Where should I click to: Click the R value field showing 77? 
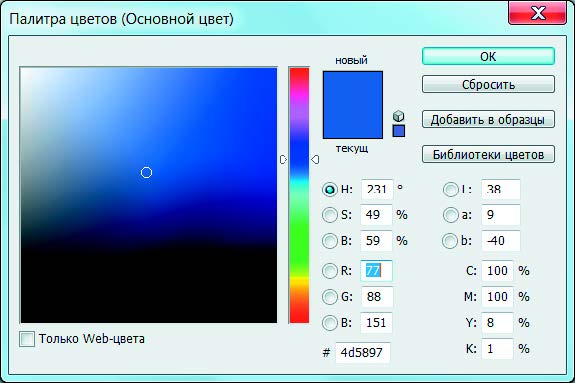(x=377, y=271)
